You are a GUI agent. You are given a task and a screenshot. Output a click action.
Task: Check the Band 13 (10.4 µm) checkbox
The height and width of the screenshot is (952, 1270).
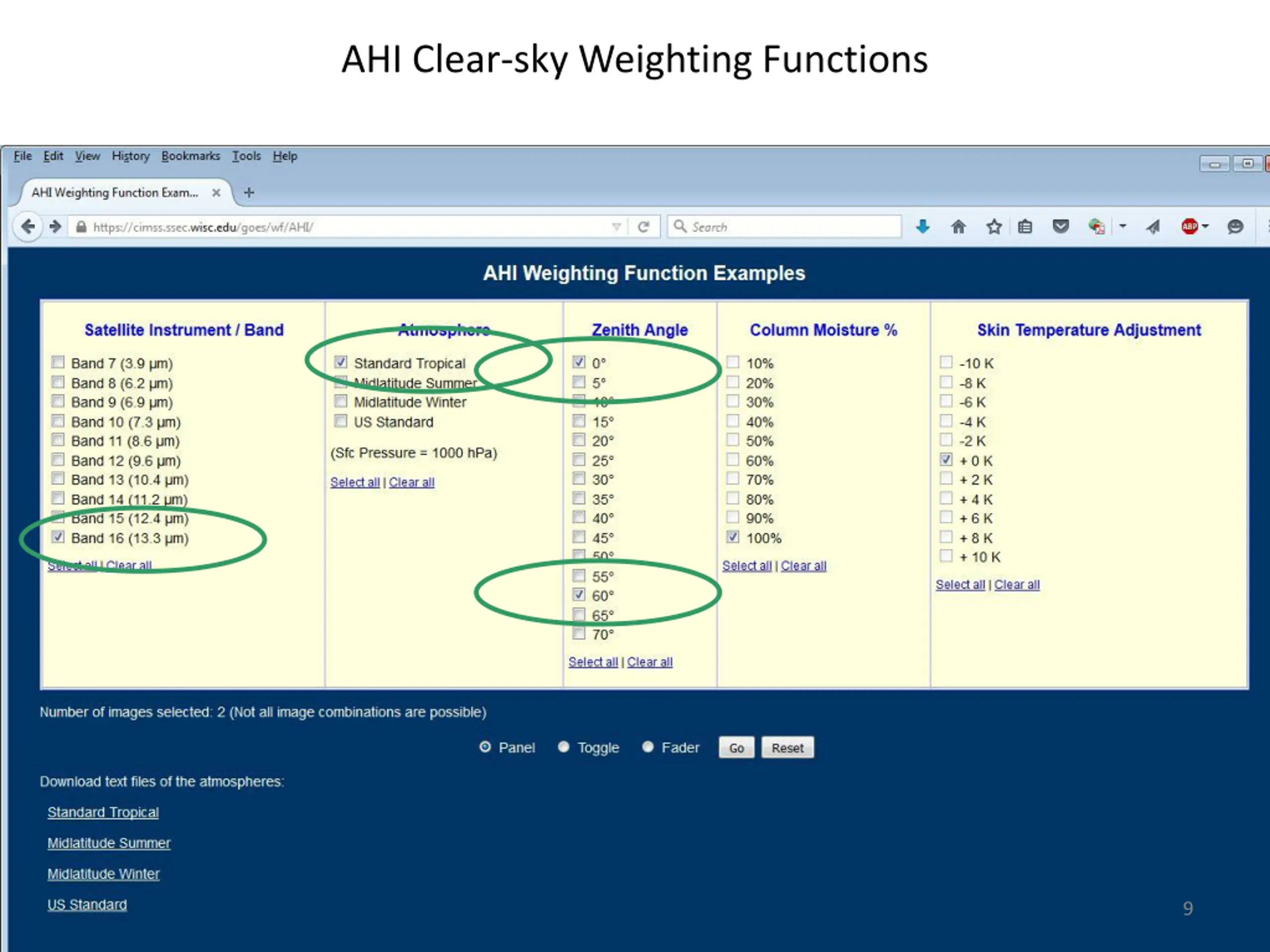(58, 478)
